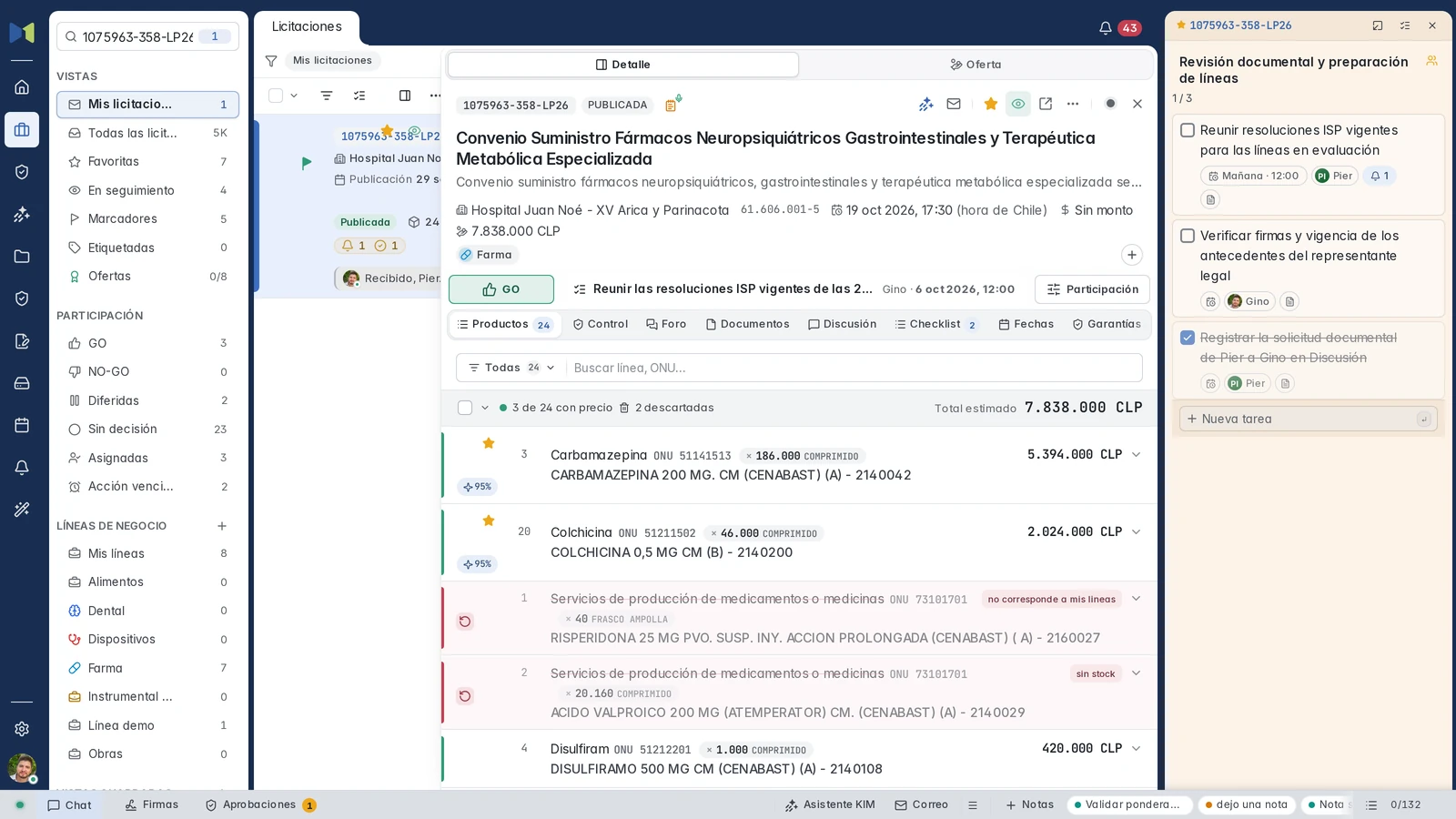Tick the select-all checkbox in tender list
The height and width of the screenshot is (819, 1456).
(x=276, y=96)
